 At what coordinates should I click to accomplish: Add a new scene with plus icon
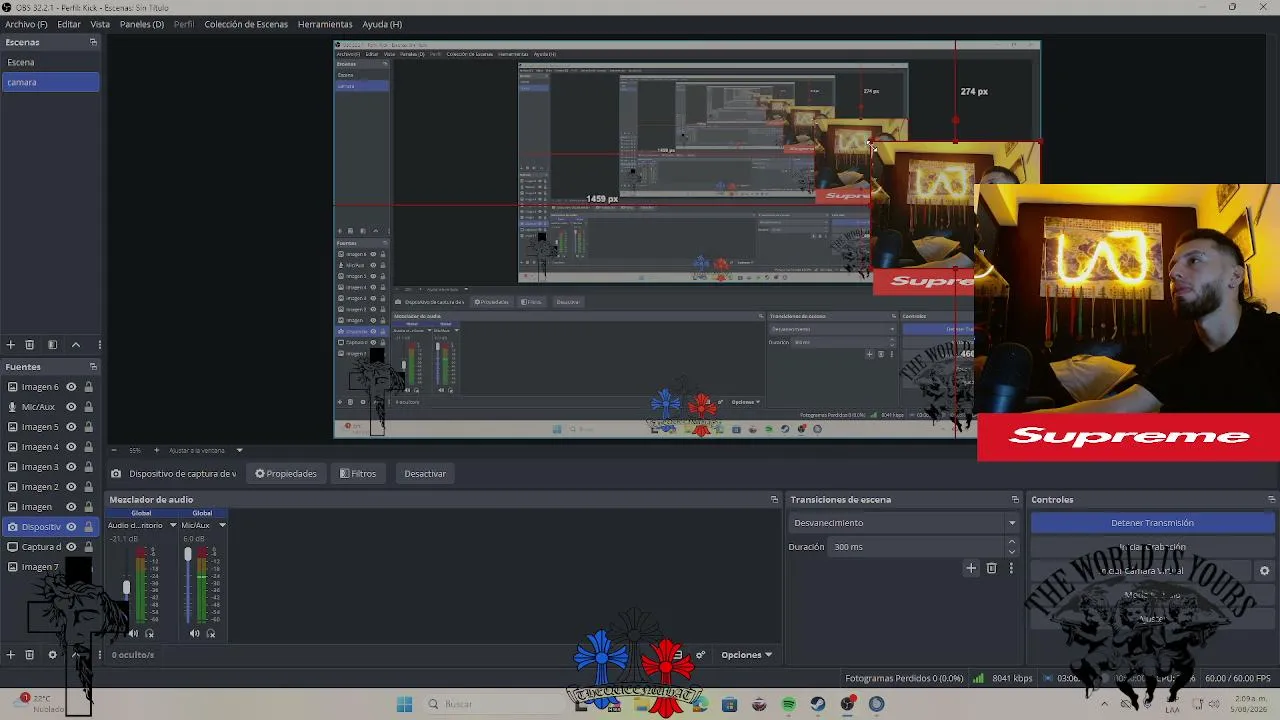(11, 345)
